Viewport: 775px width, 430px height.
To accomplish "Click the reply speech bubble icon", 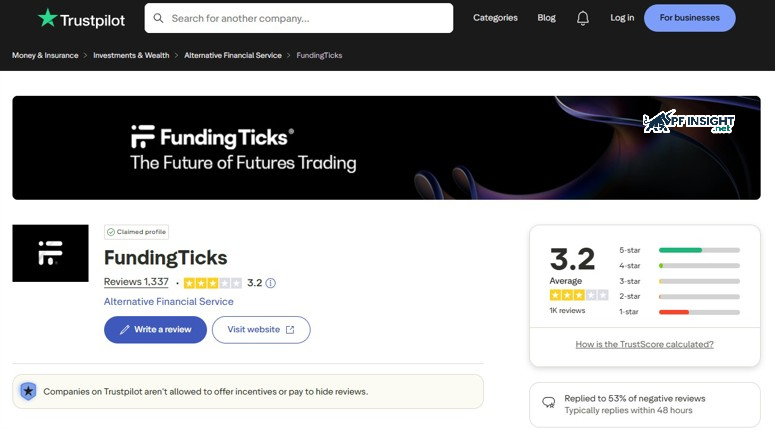I will (x=548, y=403).
